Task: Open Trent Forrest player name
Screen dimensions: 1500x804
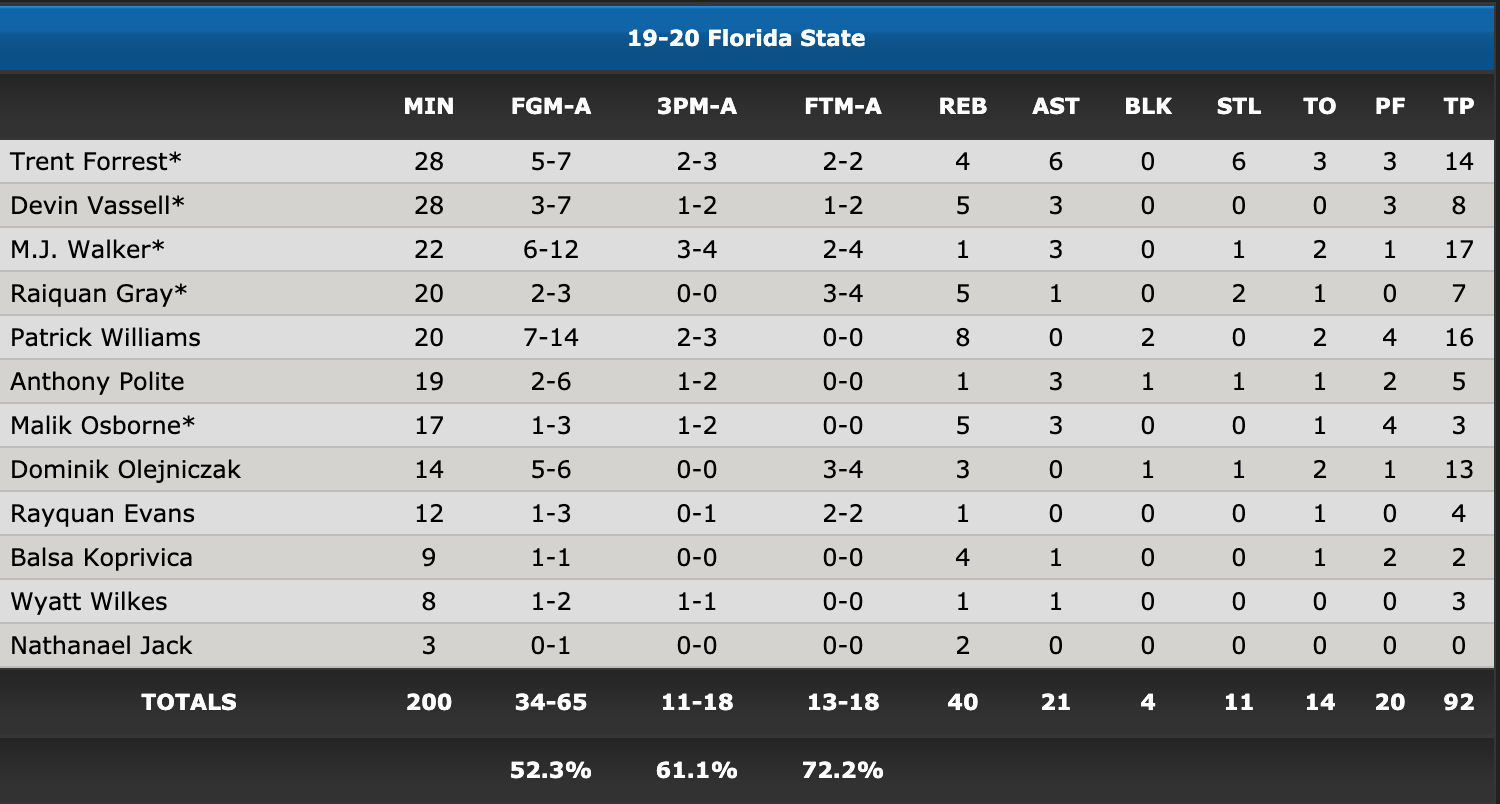Action: [96, 161]
